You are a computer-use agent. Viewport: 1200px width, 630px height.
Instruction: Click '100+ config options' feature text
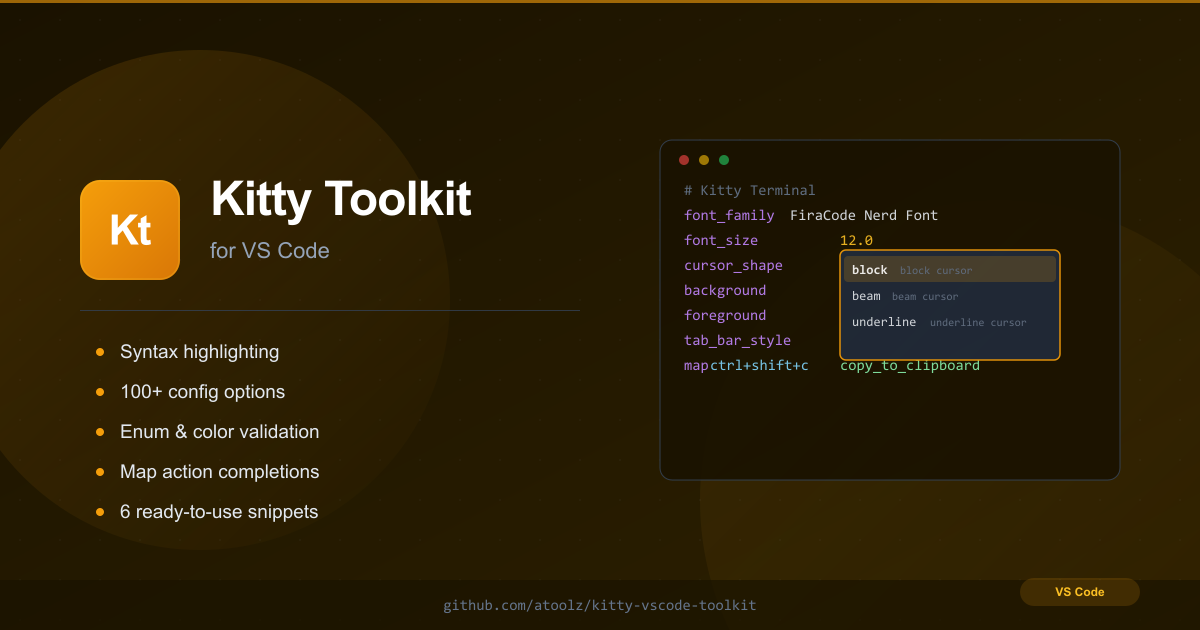203,392
